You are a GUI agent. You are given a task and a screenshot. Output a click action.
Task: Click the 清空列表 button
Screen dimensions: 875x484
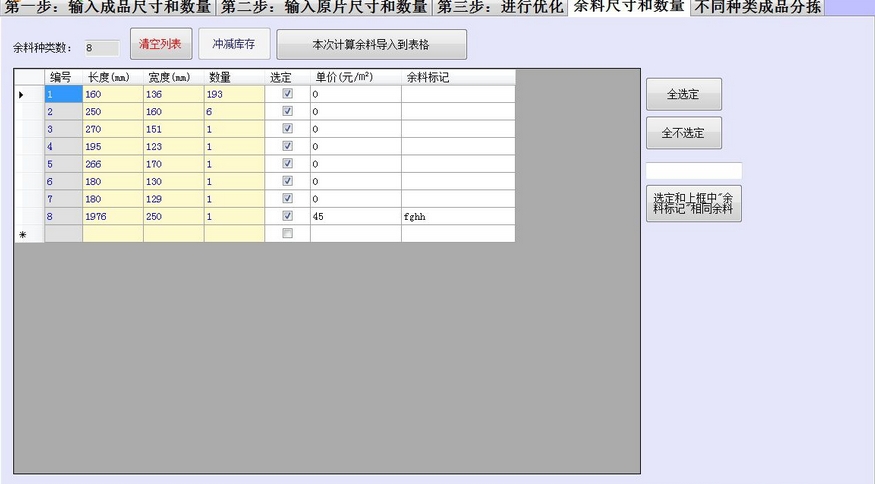tap(160, 45)
